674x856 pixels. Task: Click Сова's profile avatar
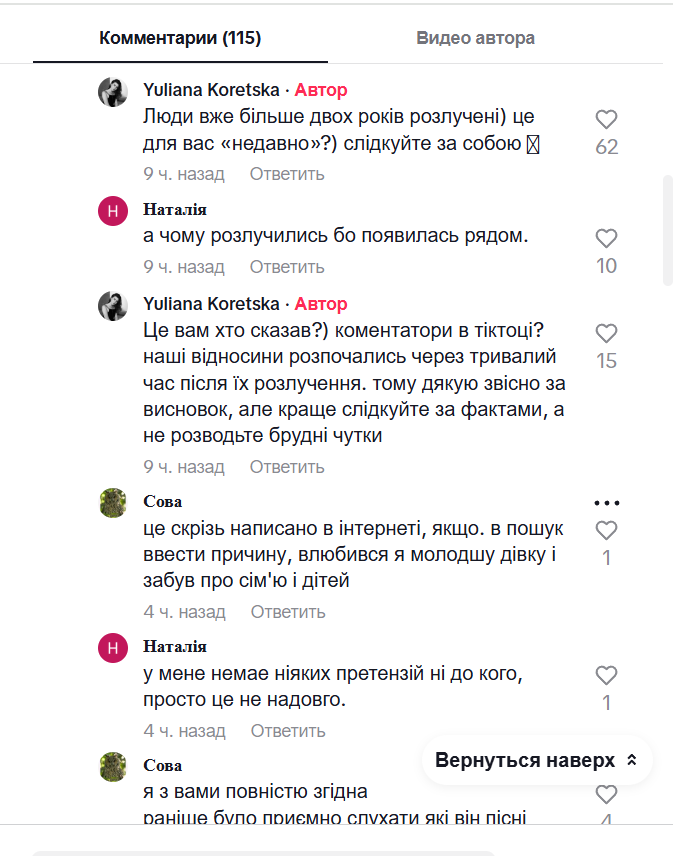[x=113, y=501]
